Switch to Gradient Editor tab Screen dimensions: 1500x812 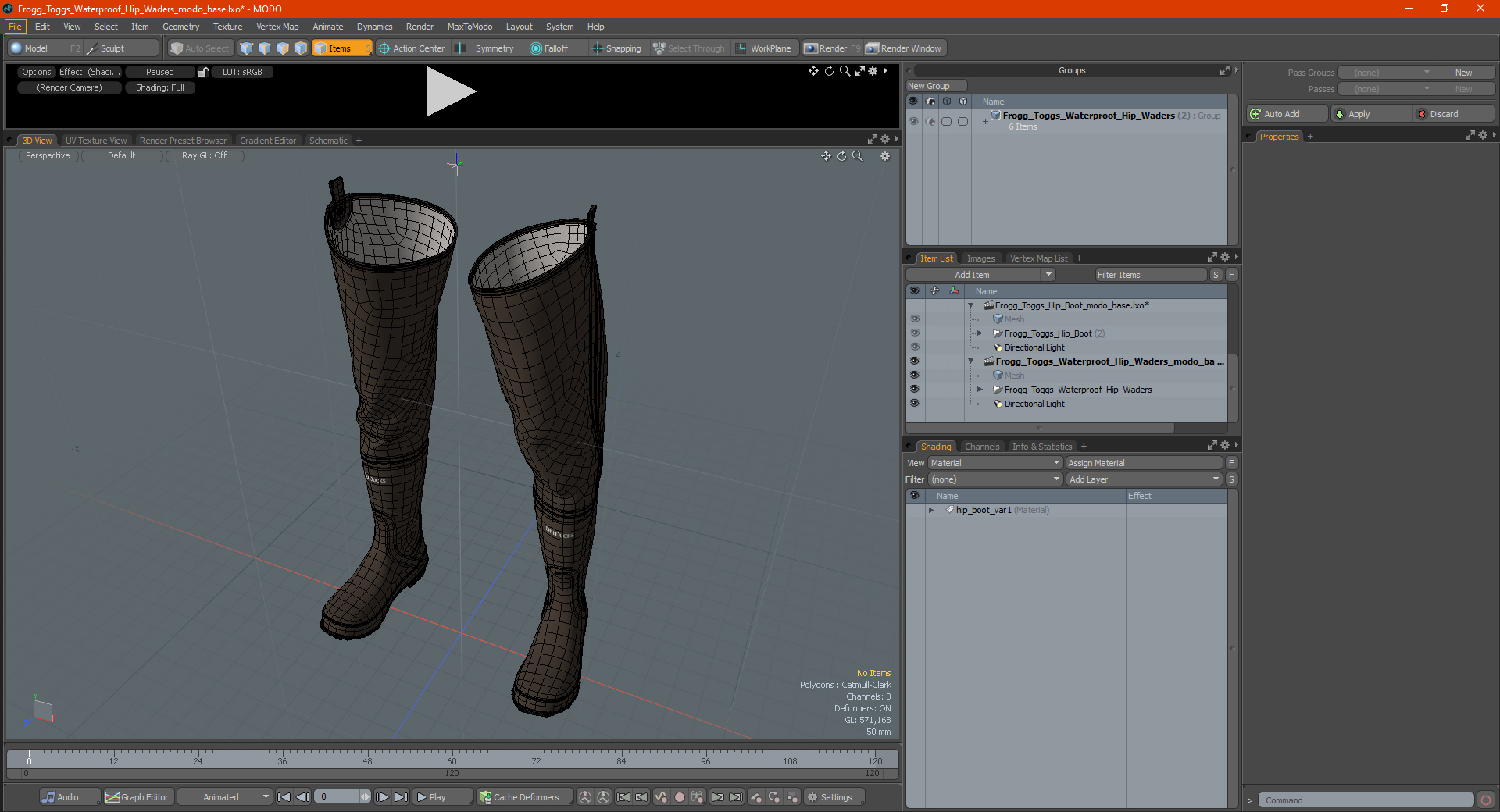pyautogui.click(x=268, y=141)
